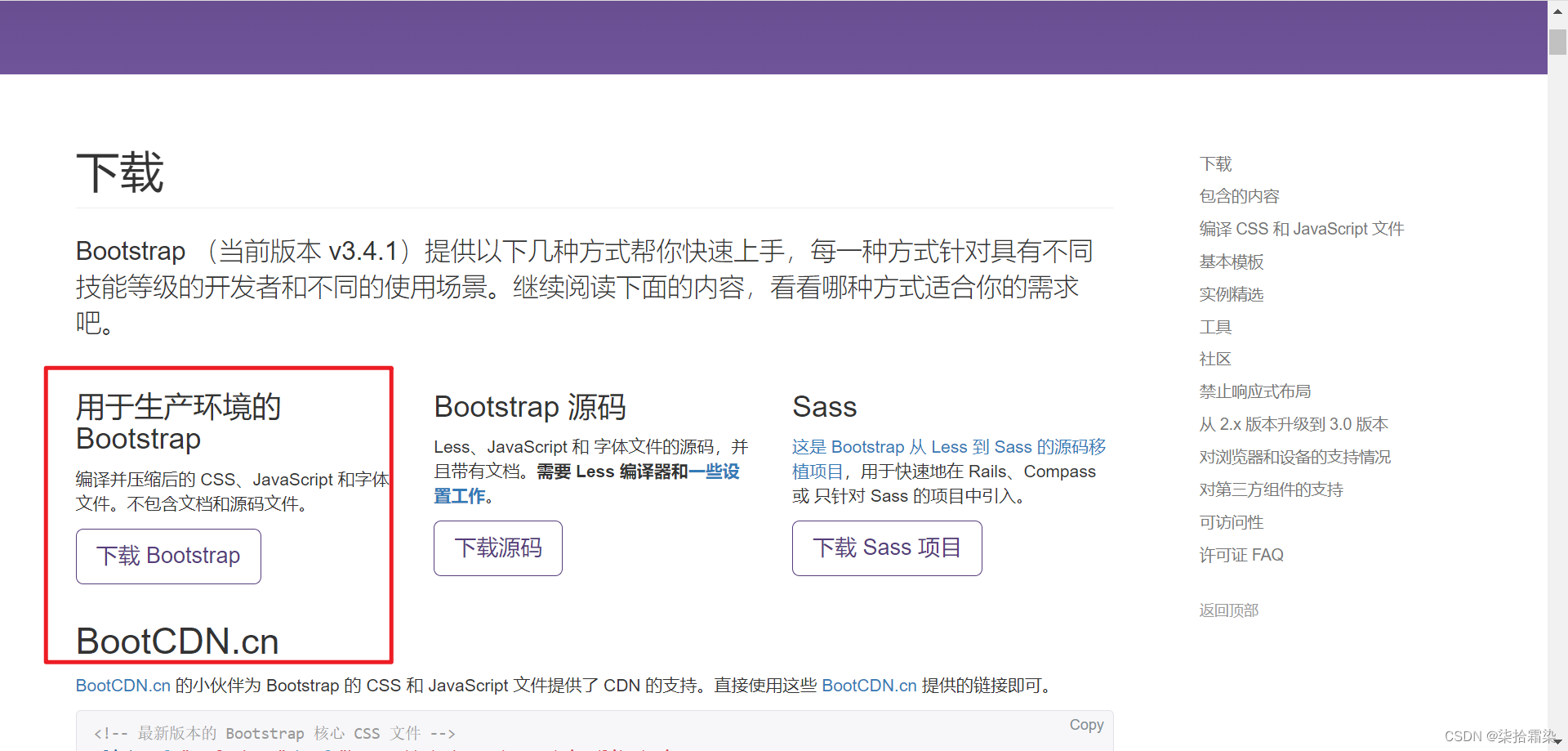The height and width of the screenshot is (751, 1568).
Task: Click the 下载 Bootstrap button
Action: tap(168, 557)
